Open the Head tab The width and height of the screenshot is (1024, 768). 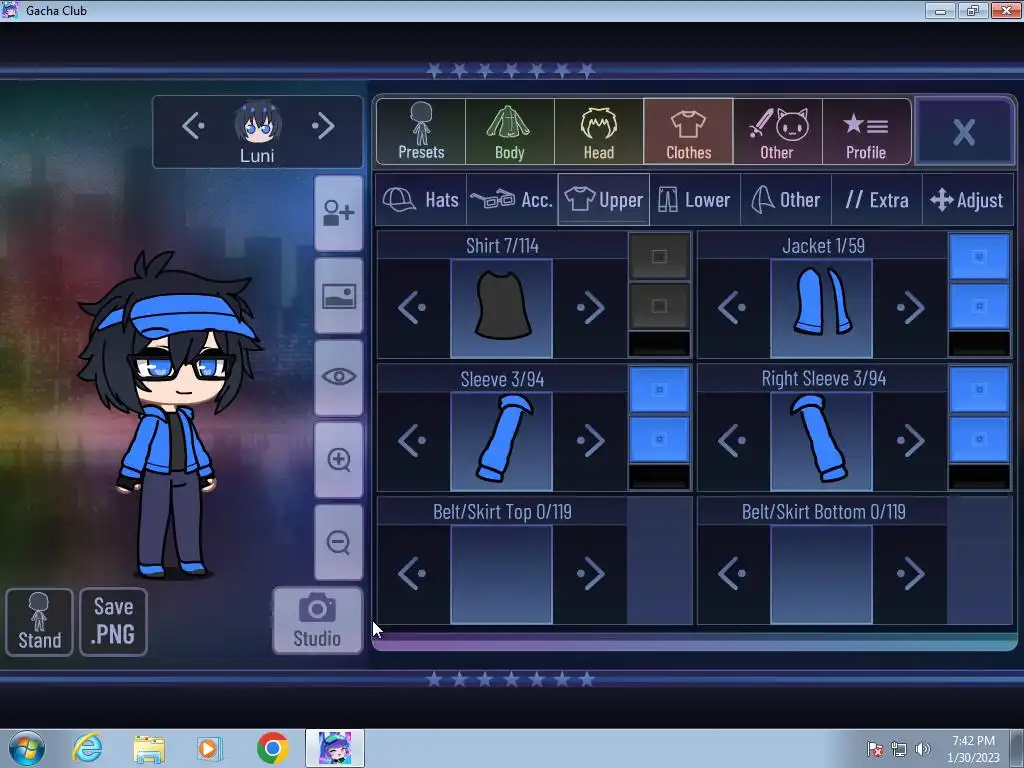(x=599, y=131)
